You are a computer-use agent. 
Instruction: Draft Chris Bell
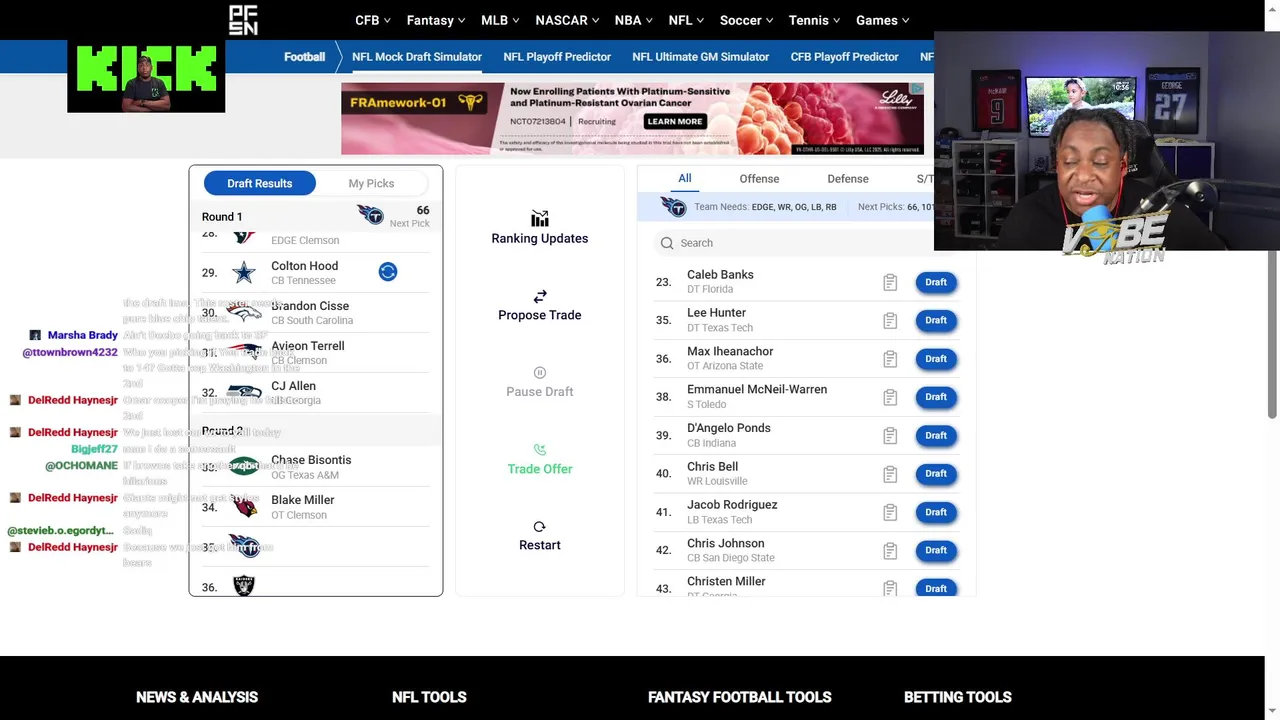tap(936, 474)
